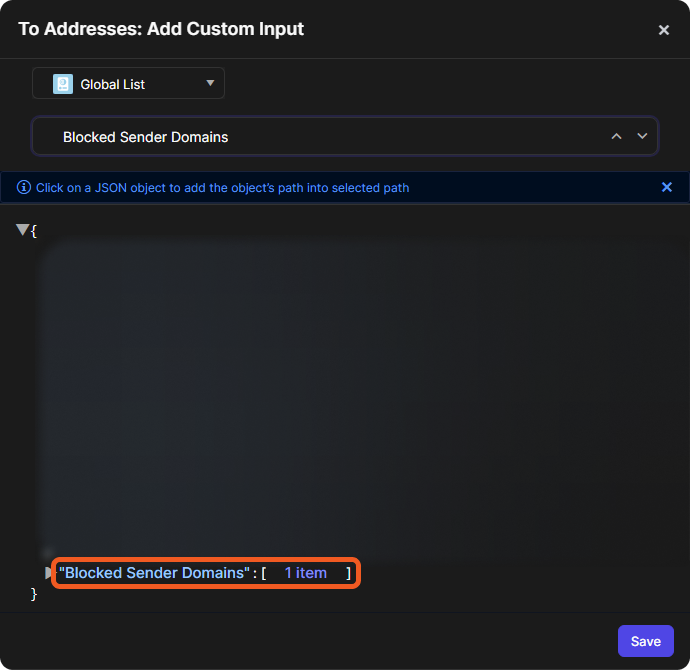The image size is (690, 670).
Task: Click the Blocked Sender Domains path field
Action: pyautogui.click(x=345, y=136)
